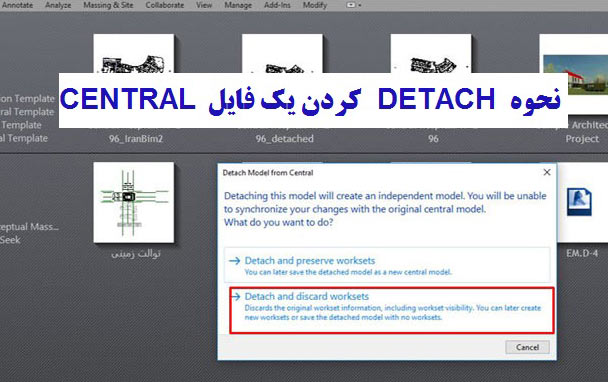
Task: Open the Analyze ribbon tab
Action: pyautogui.click(x=58, y=5)
